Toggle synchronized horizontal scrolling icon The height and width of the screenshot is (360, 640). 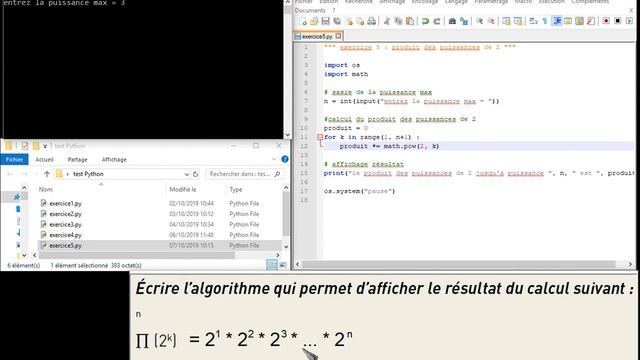click(x=518, y=21)
